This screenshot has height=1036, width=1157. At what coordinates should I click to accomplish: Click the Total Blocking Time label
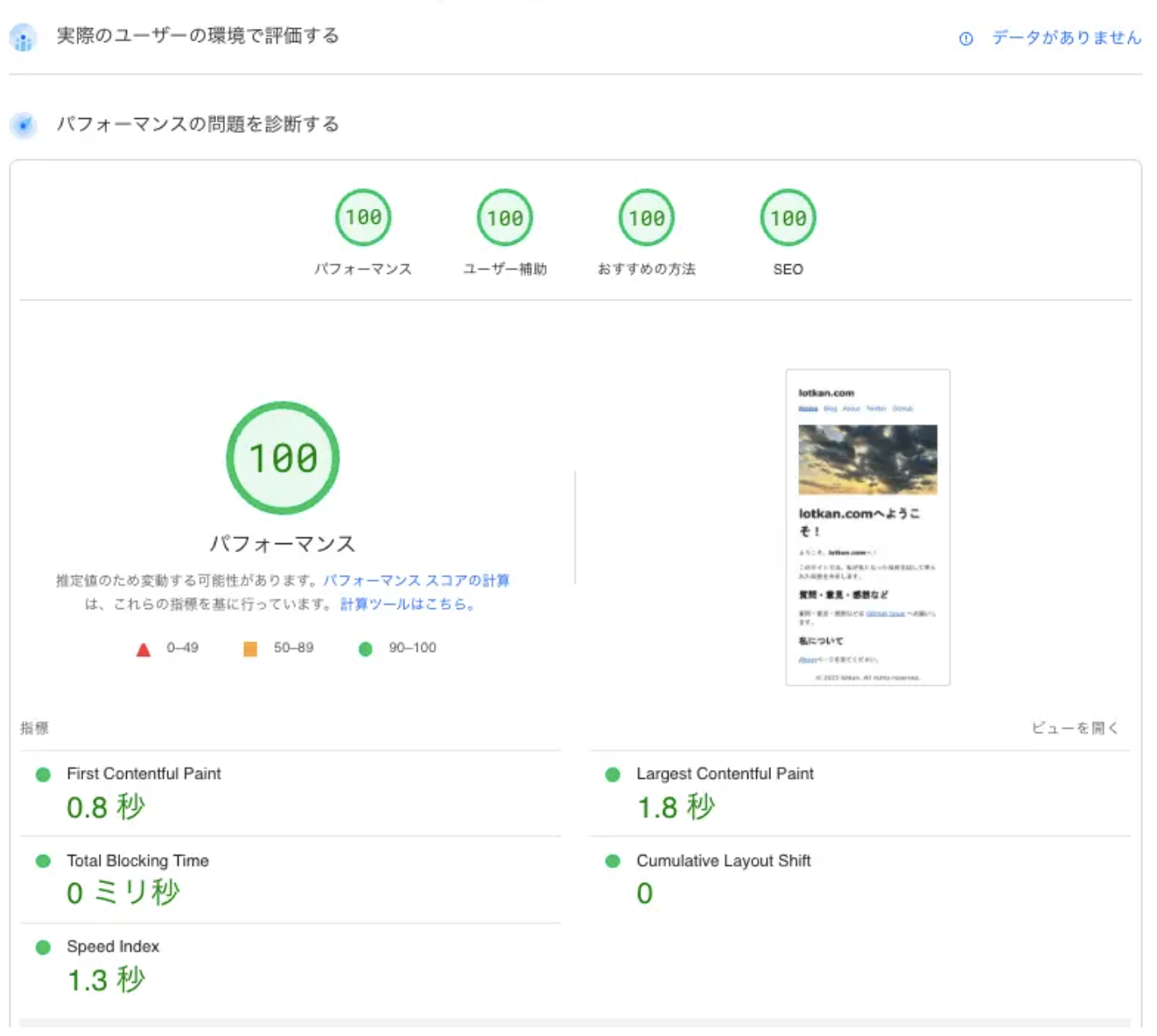click(x=137, y=860)
